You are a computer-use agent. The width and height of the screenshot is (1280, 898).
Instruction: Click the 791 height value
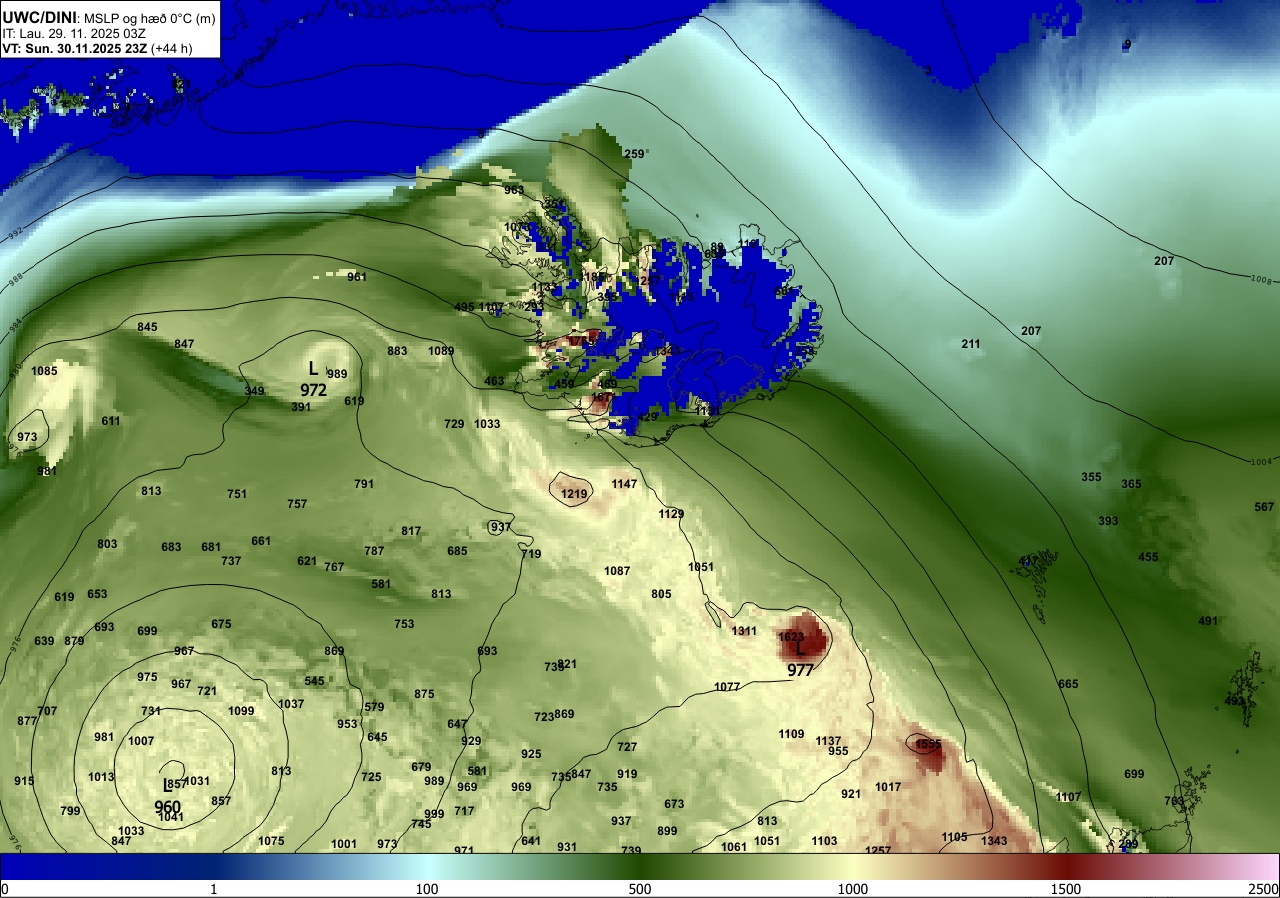tap(364, 484)
